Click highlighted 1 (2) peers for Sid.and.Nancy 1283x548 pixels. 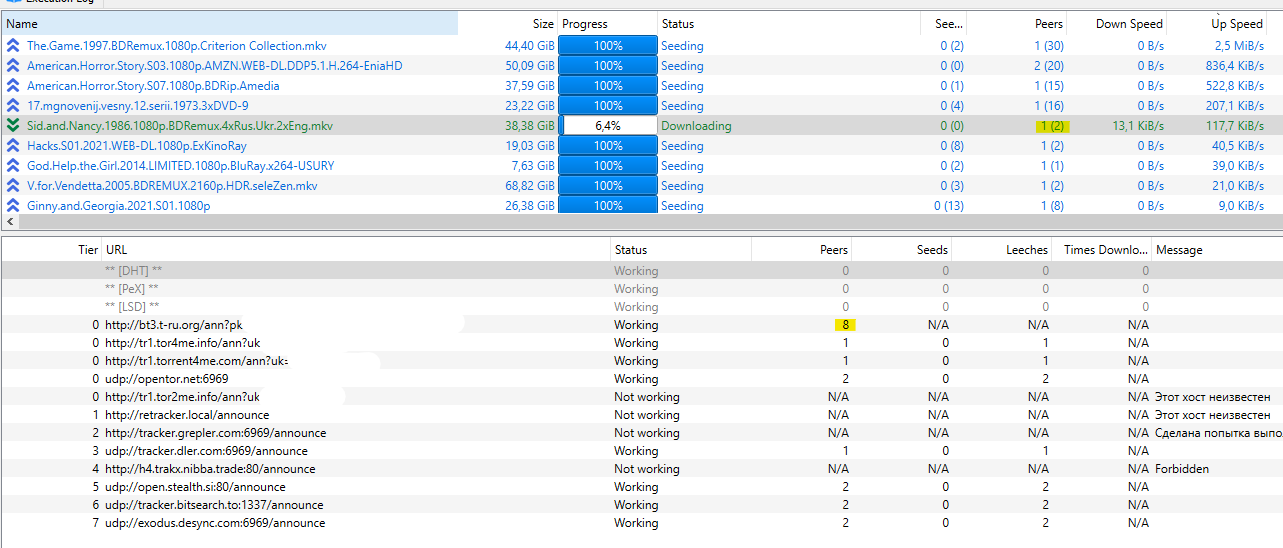tap(1050, 126)
